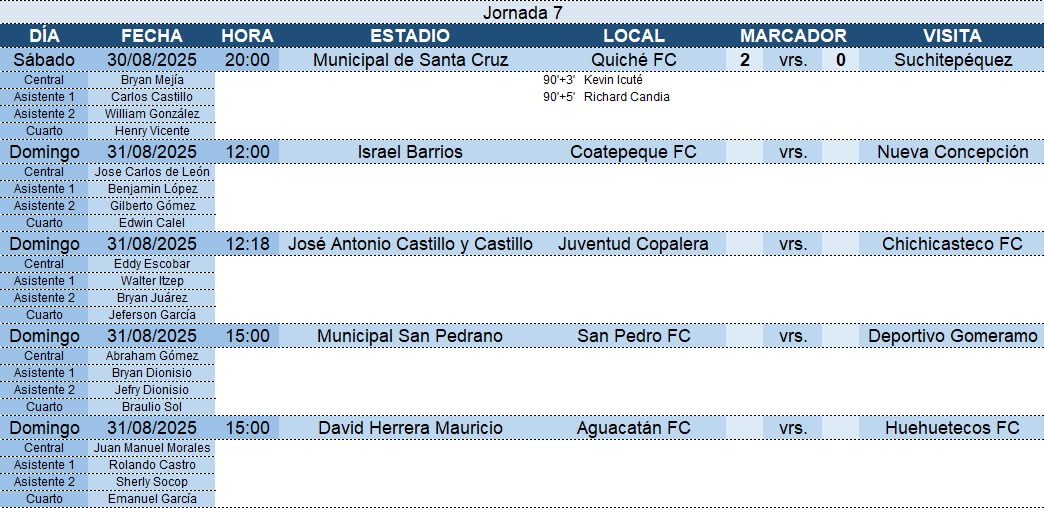Select the Quiché FC local team cell
This screenshot has width=1044, height=508.
click(633, 60)
